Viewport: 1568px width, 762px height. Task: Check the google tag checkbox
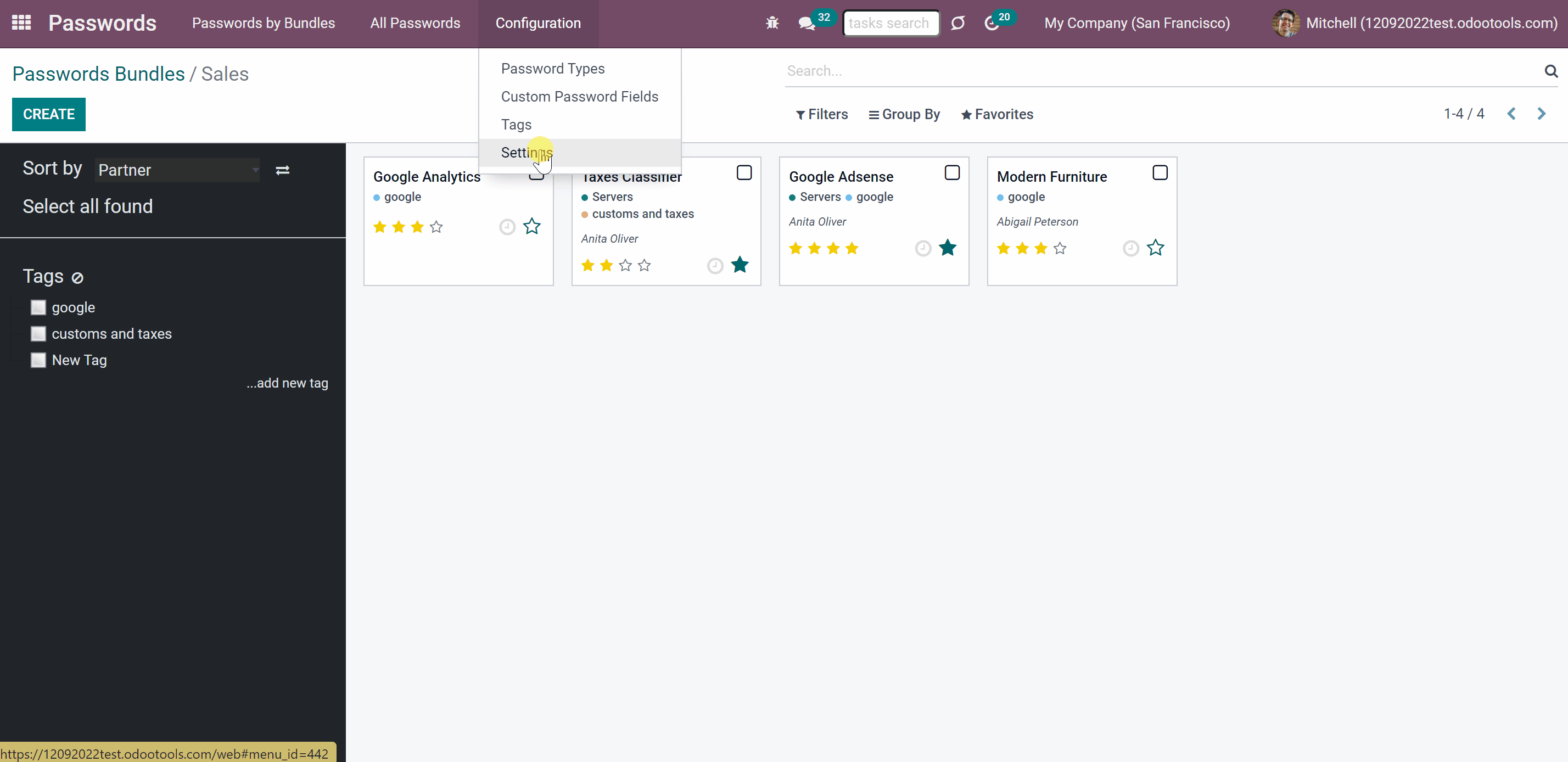(38, 307)
